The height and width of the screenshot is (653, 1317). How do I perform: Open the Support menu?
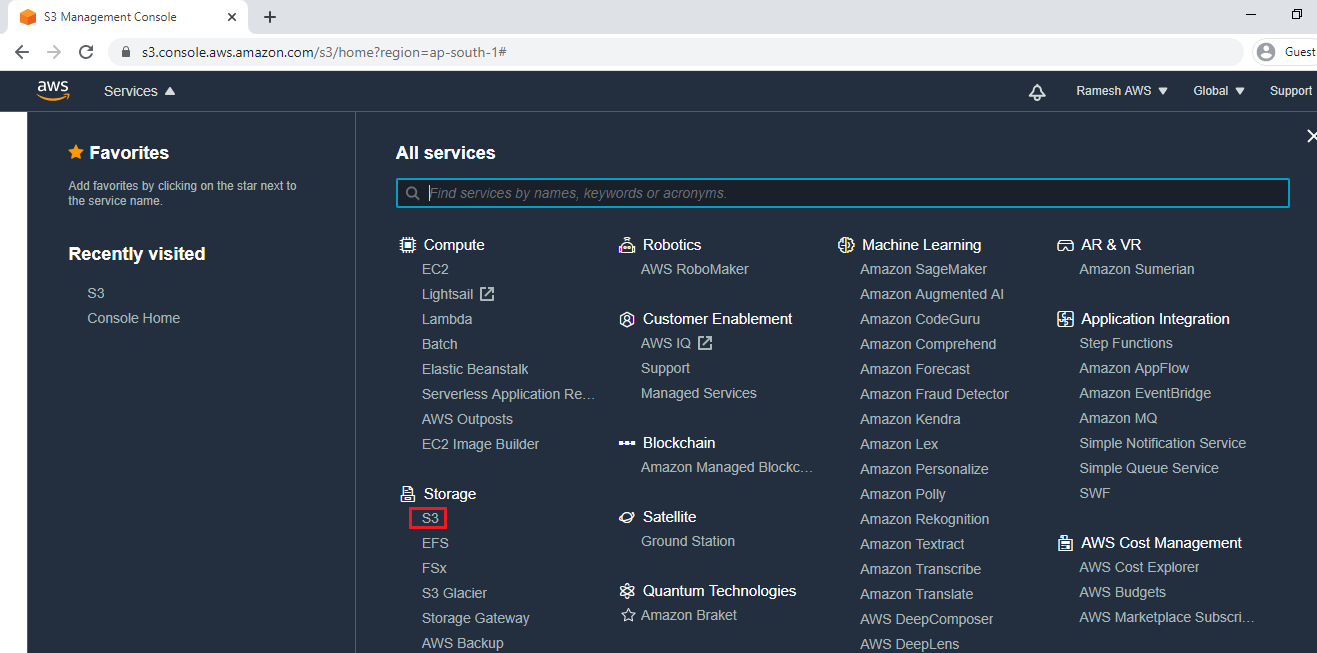click(1291, 91)
